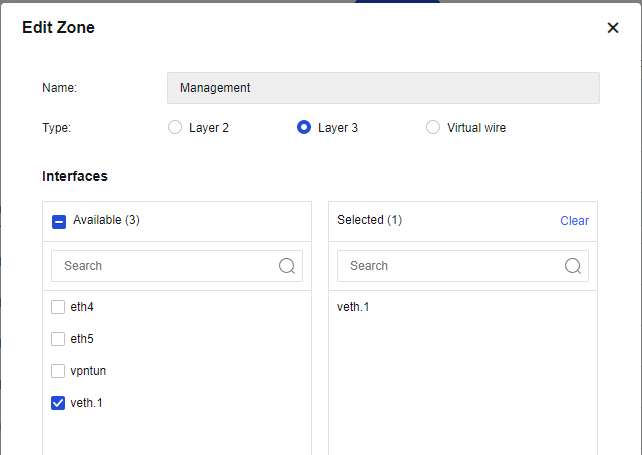Close the Edit Zone dialog
This screenshot has height=455, width=642.
(x=613, y=28)
